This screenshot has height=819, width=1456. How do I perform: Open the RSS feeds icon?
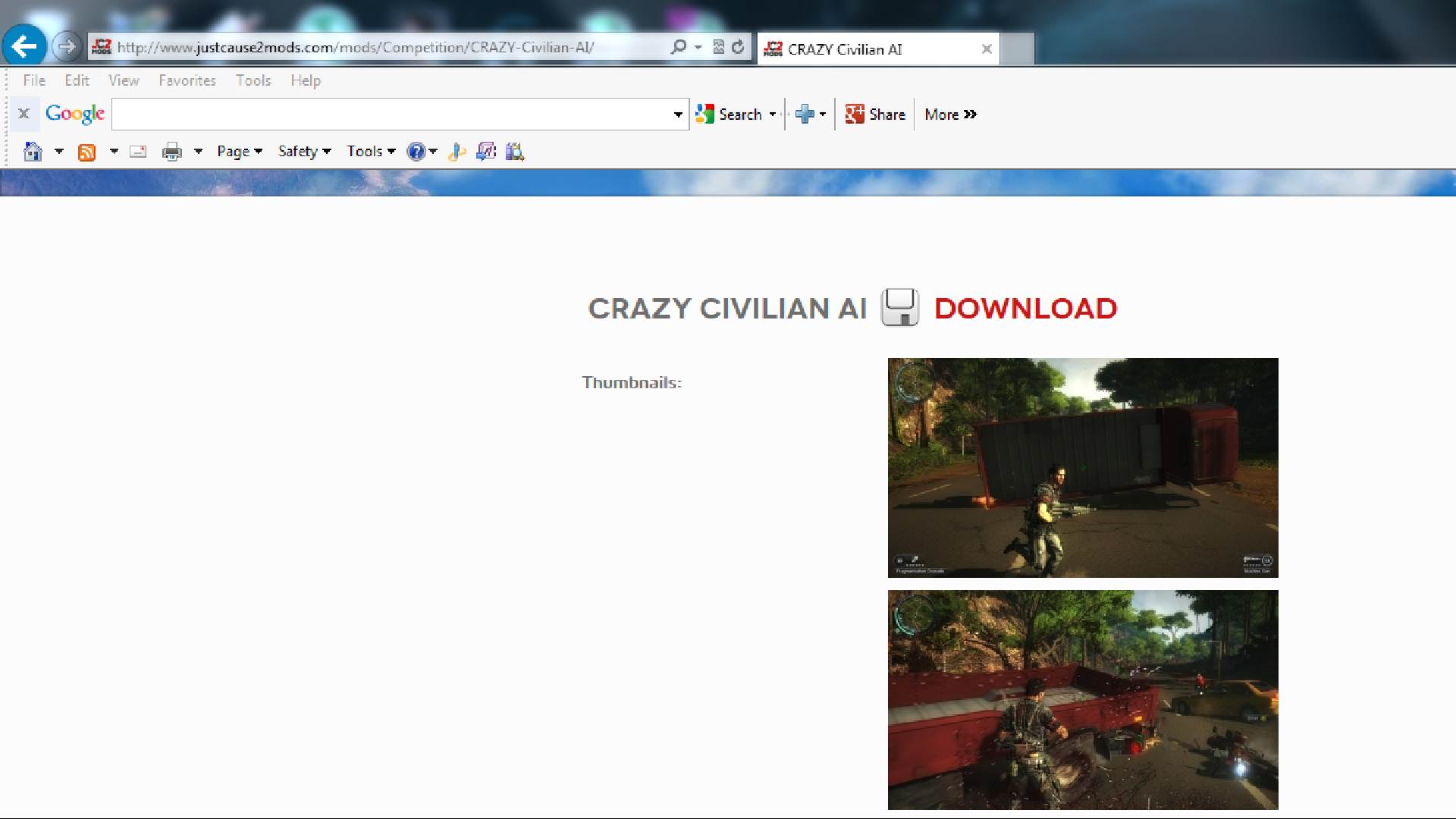pos(87,152)
